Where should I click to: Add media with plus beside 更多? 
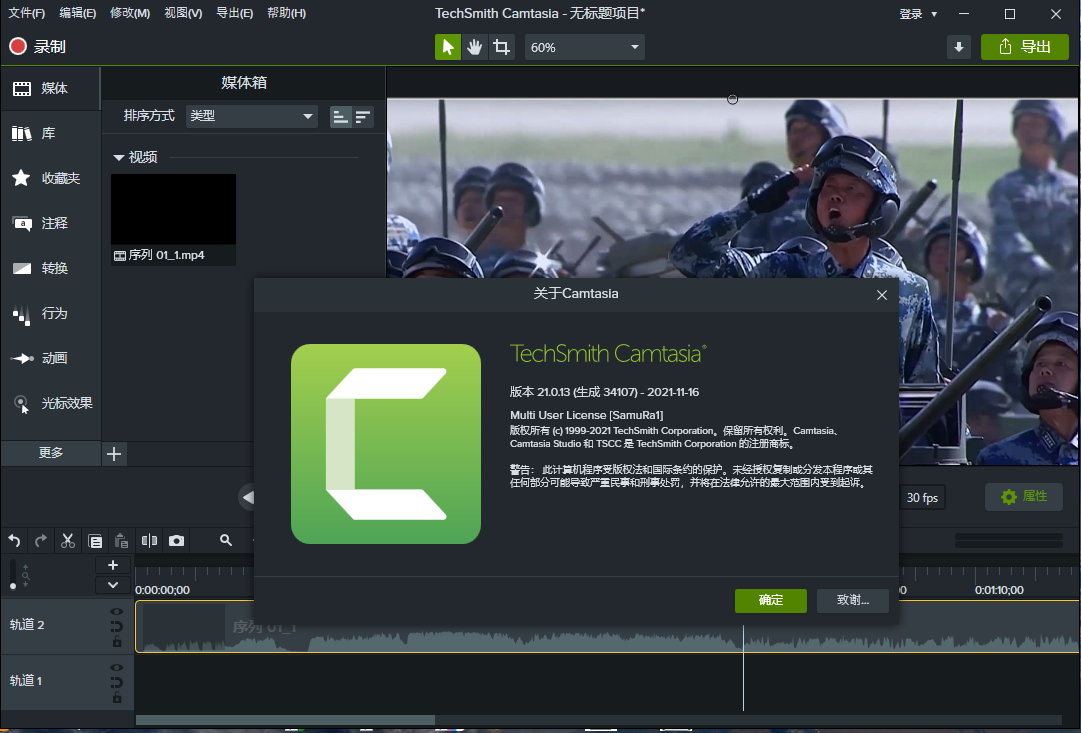coord(114,454)
